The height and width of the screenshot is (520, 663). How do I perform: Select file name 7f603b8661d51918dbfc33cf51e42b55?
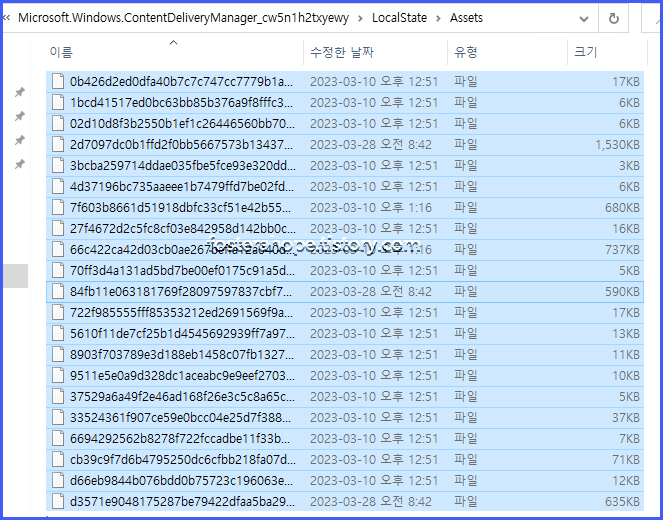(181, 208)
